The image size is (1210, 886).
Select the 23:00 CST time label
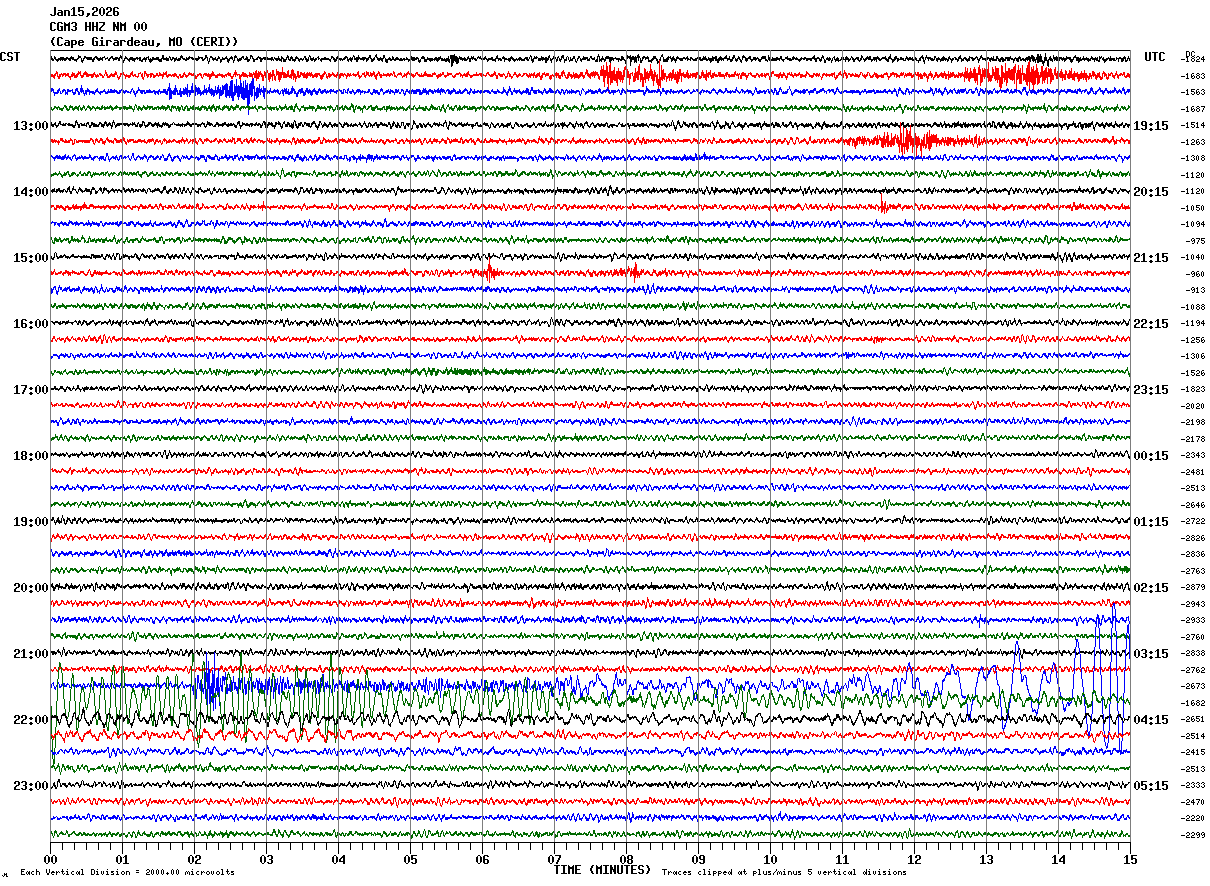[30, 786]
